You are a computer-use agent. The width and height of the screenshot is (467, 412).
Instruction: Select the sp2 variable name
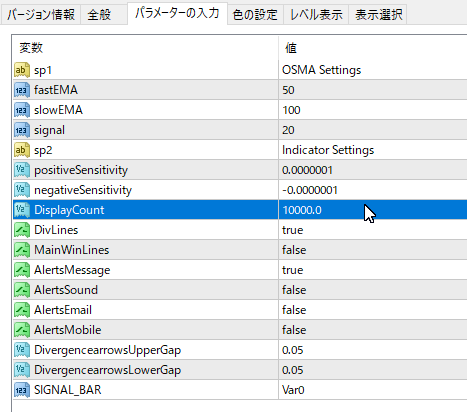pos(43,150)
